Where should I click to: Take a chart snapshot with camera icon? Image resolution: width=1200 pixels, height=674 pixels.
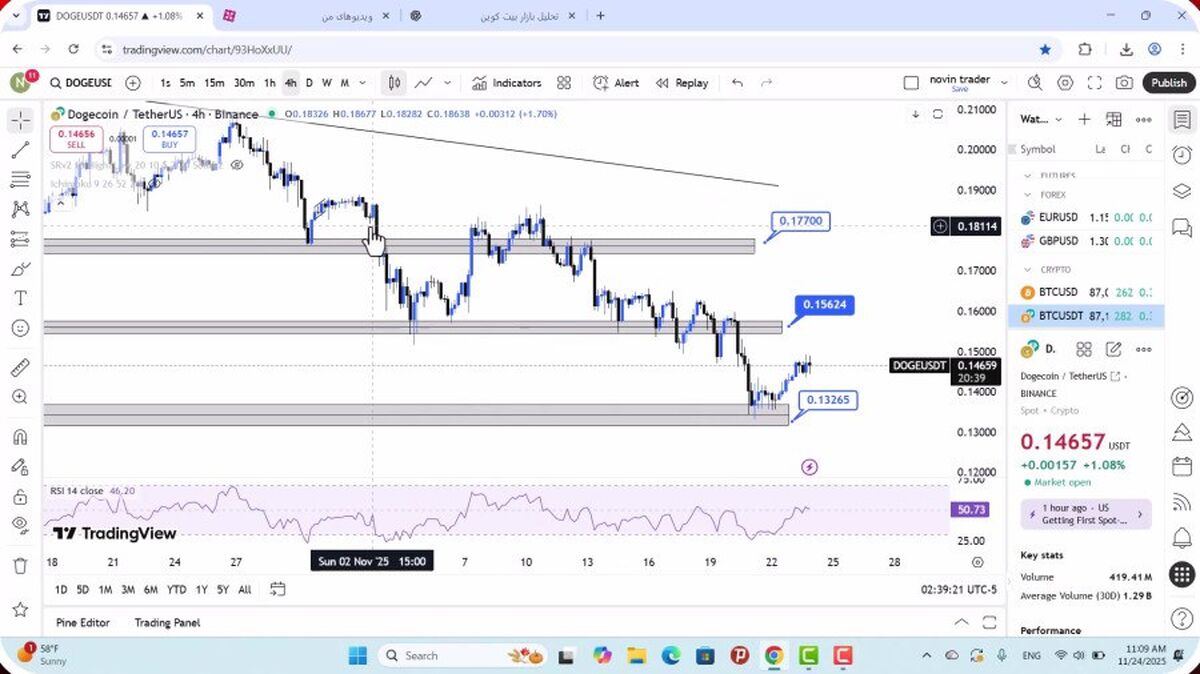(1125, 83)
